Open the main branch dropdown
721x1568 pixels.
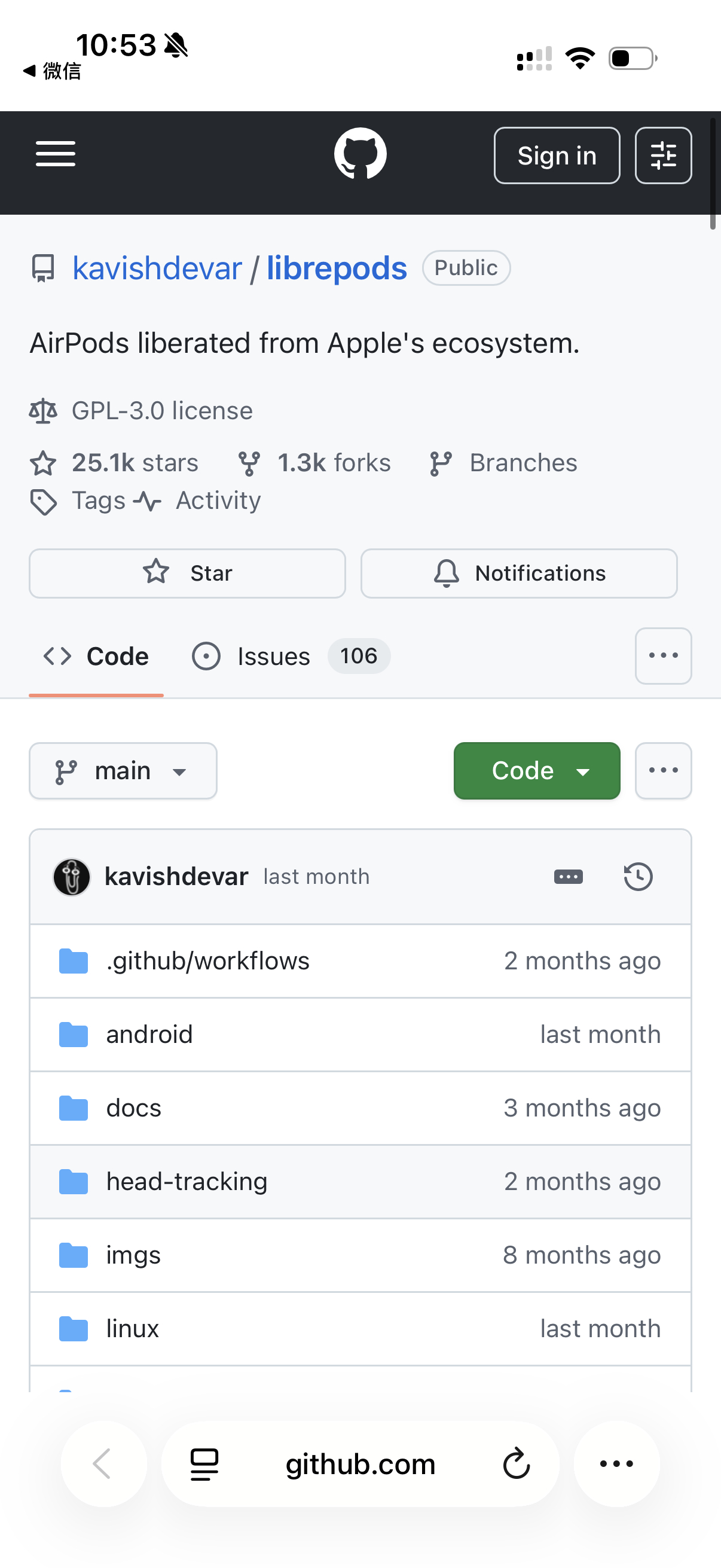[123, 771]
